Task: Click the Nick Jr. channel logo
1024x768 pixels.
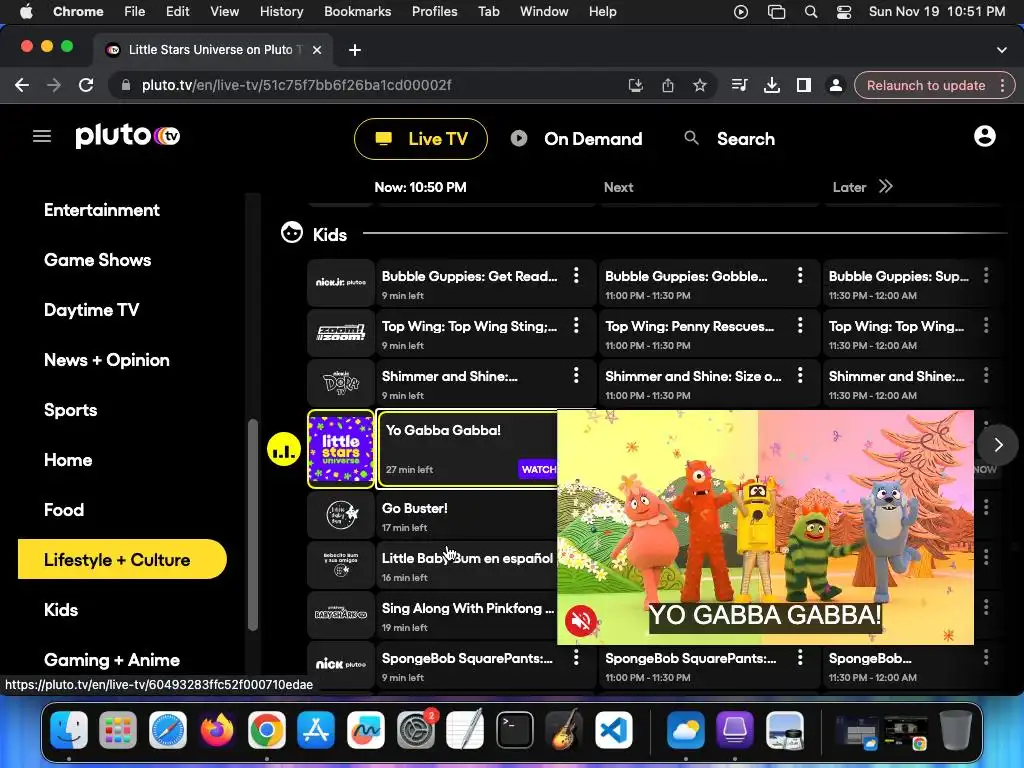Action: pos(341,283)
